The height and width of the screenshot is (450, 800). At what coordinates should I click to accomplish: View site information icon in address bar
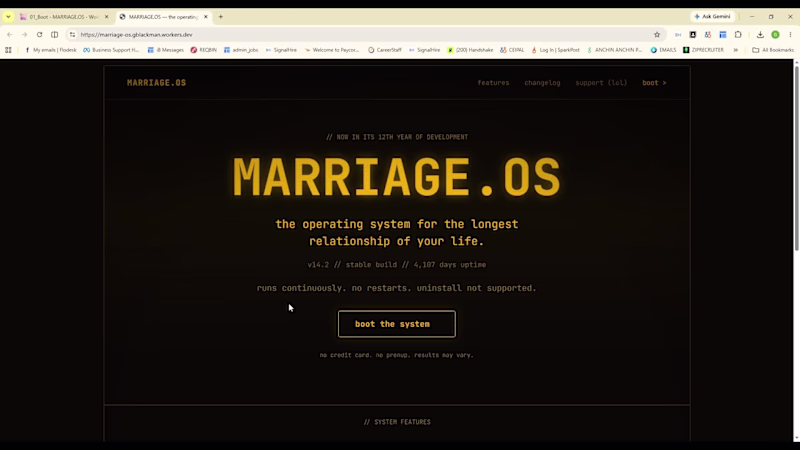[x=72, y=35]
